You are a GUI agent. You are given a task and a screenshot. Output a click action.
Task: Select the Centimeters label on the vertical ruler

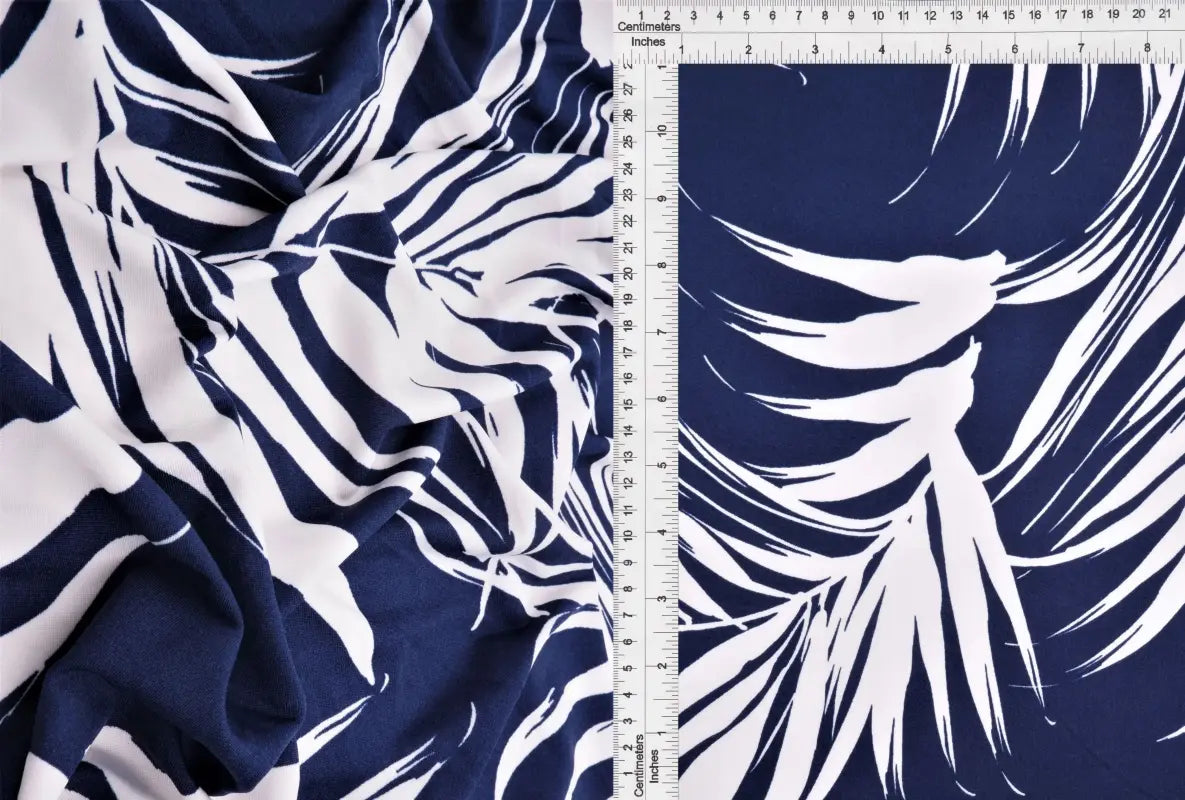pyautogui.click(x=638, y=764)
